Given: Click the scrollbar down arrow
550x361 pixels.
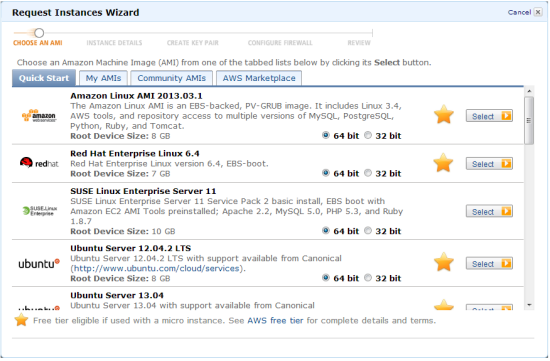Looking at the screenshot, I should pyautogui.click(x=529, y=305).
